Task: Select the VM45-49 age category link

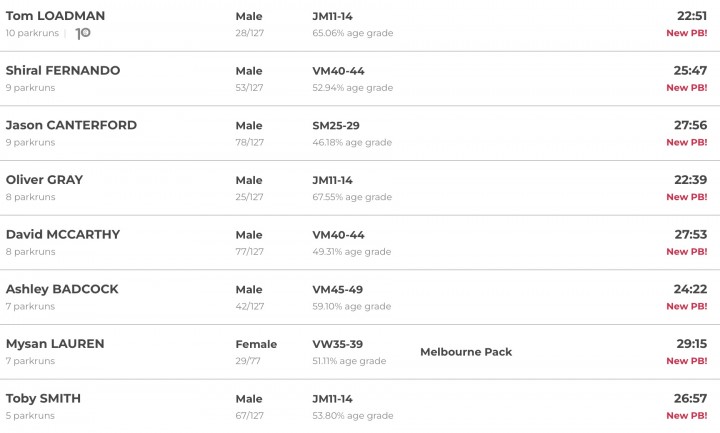Action: click(x=339, y=289)
